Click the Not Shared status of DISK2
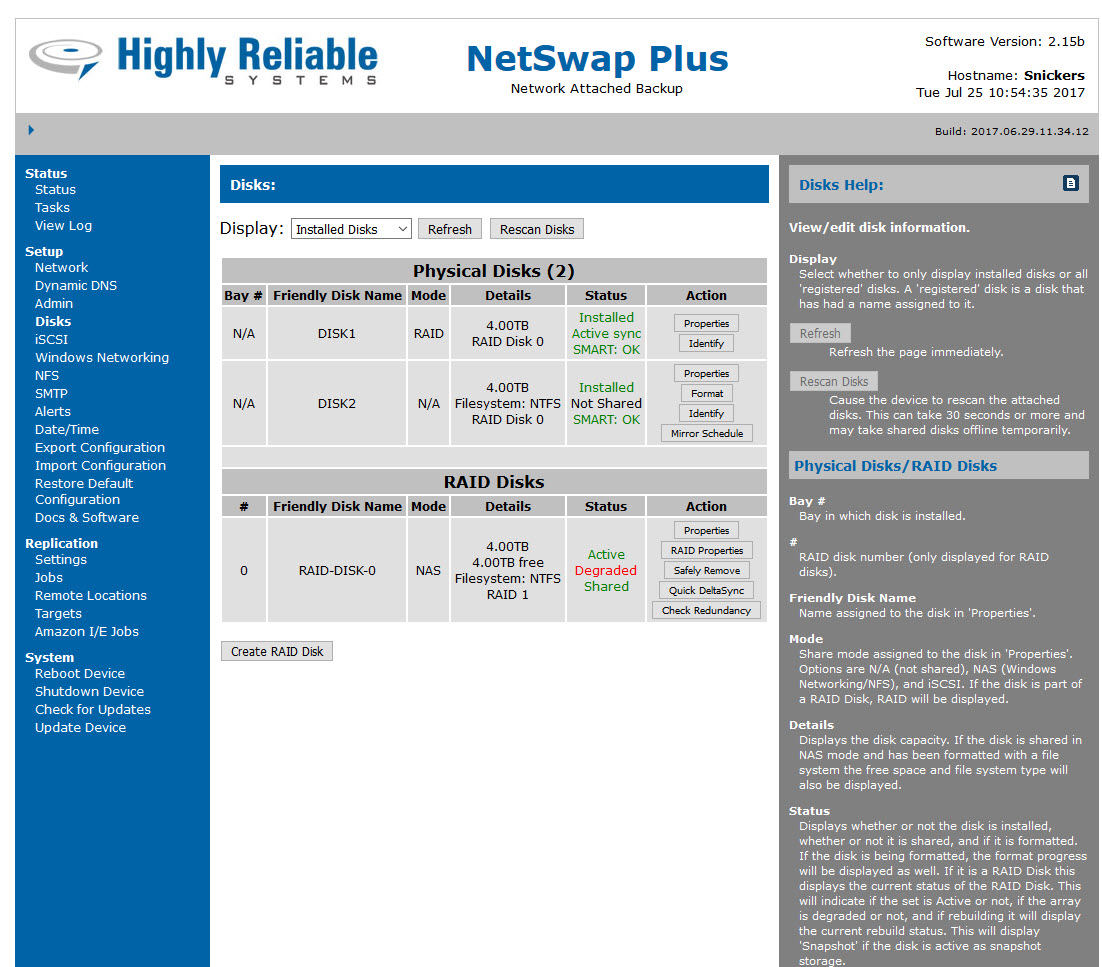The height and width of the screenshot is (967, 1102). [x=606, y=403]
